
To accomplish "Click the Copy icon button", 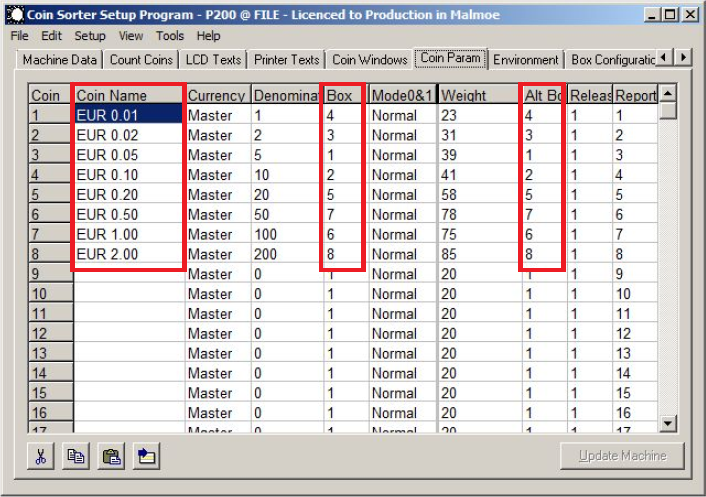I will click(76, 456).
